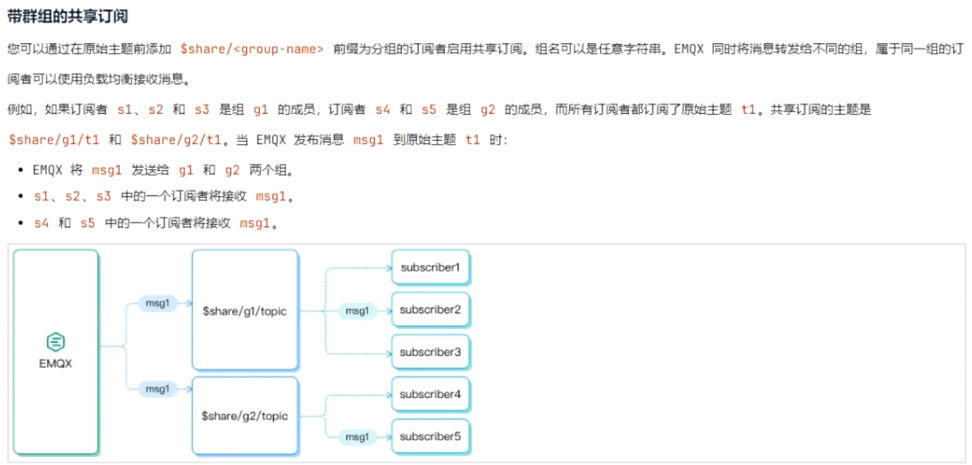Viewport: 972px width, 465px height.
Task: Click the bullet line starting s1、s2、s3
Action: click(x=164, y=197)
